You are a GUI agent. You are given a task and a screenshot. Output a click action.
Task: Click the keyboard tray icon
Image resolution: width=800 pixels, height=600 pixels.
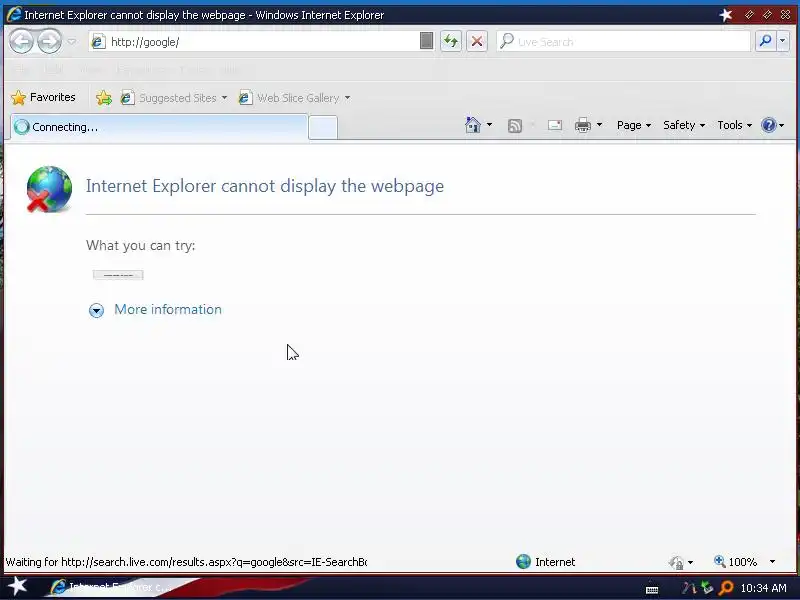(652, 590)
